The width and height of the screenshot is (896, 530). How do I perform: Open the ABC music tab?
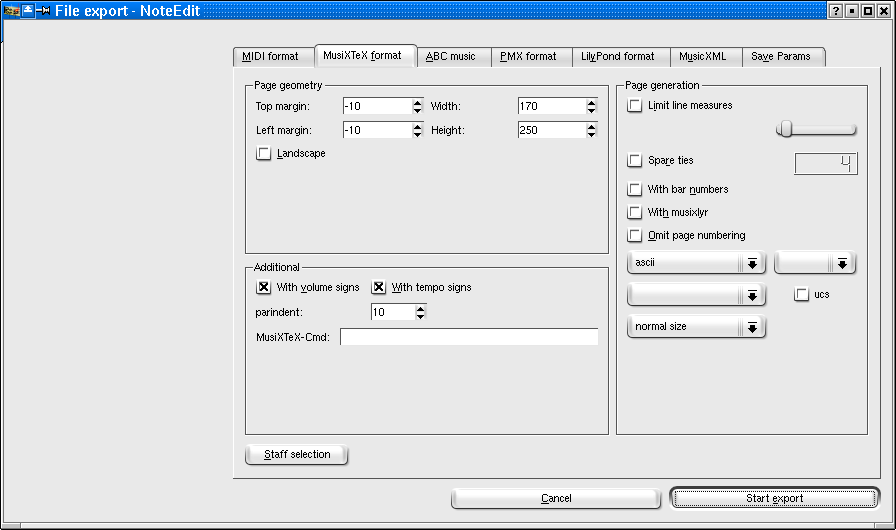(454, 57)
